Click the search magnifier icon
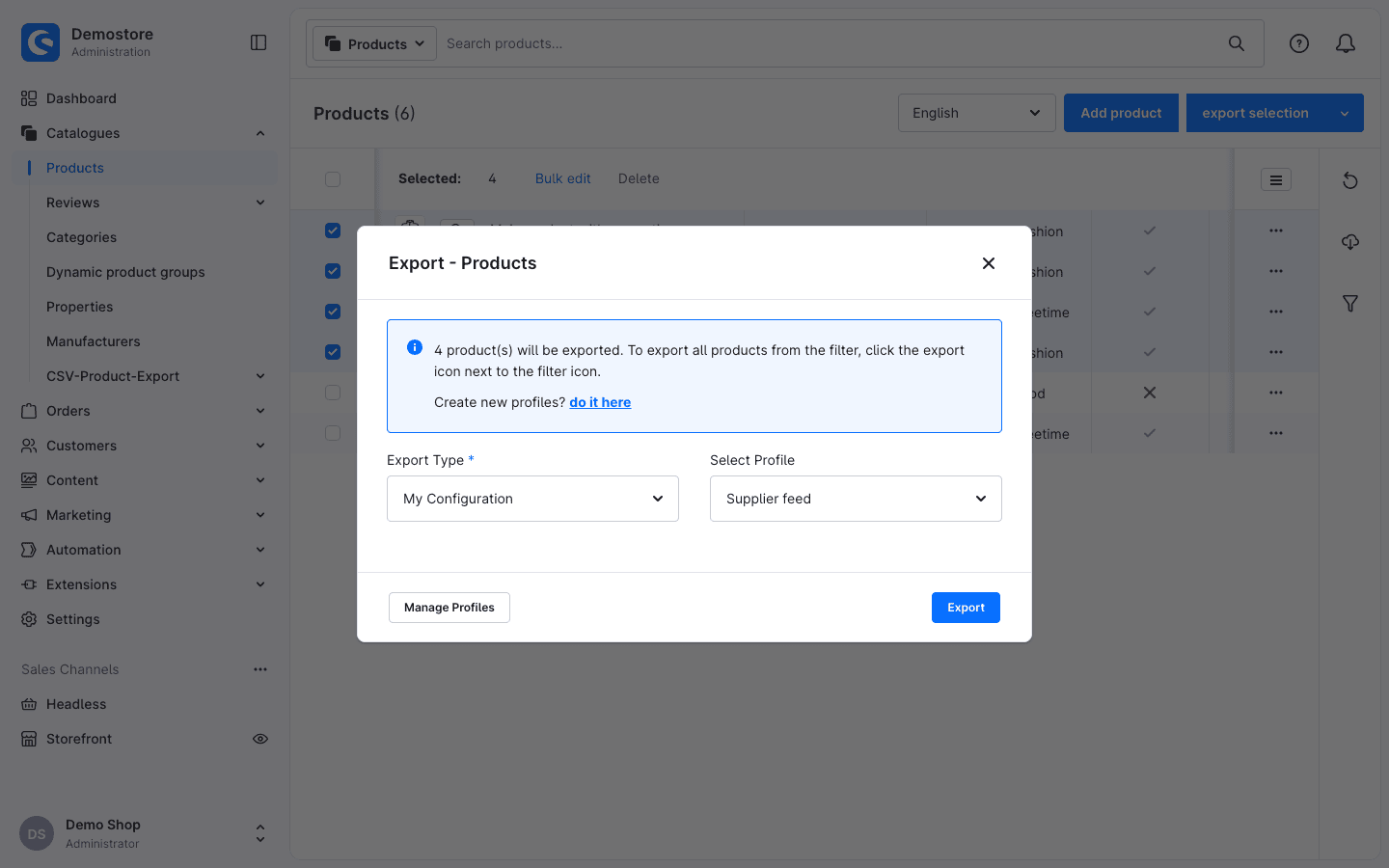Screen dimensions: 1389x868 point(1237,43)
